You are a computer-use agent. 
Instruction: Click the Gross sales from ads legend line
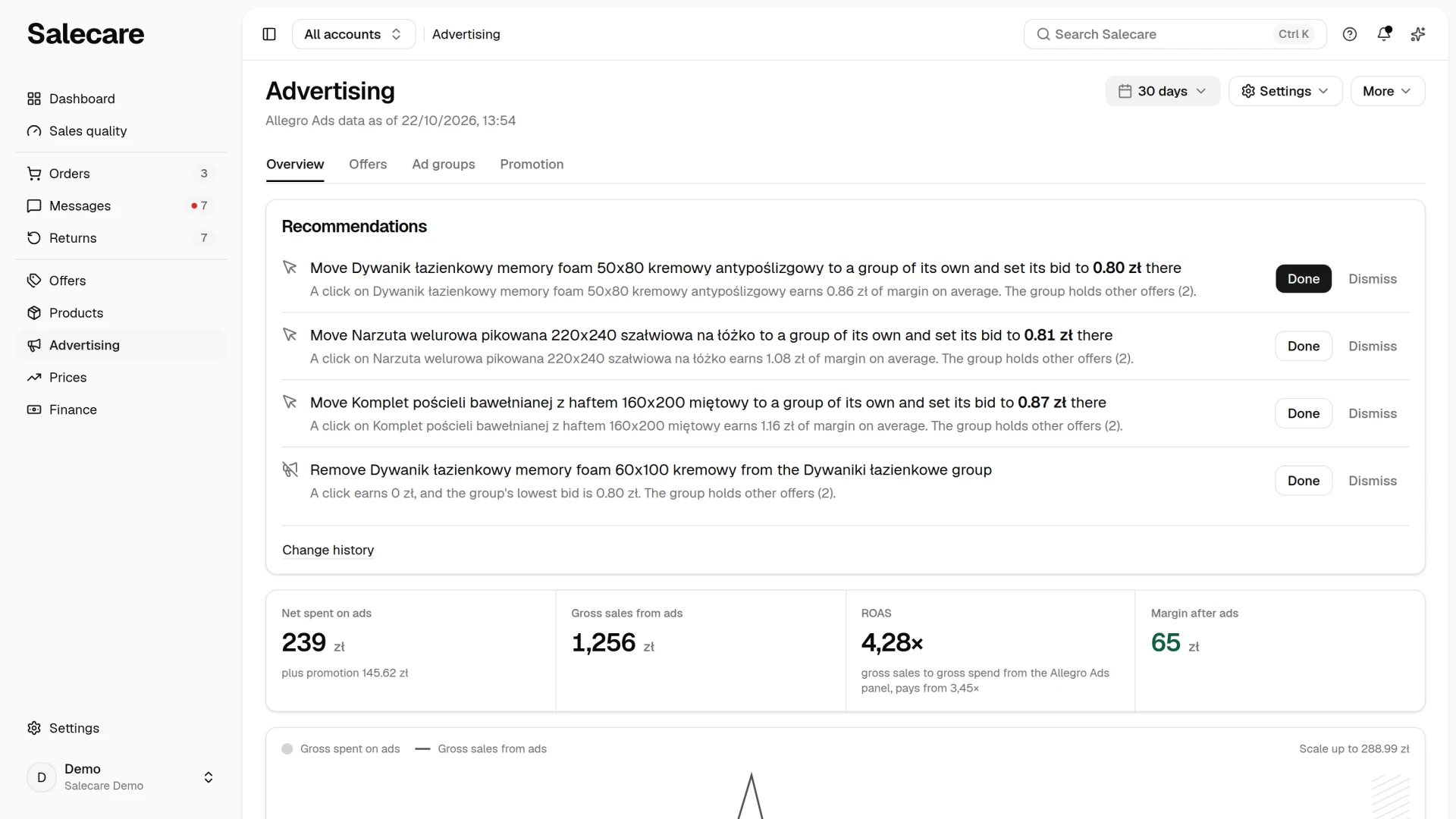point(423,749)
